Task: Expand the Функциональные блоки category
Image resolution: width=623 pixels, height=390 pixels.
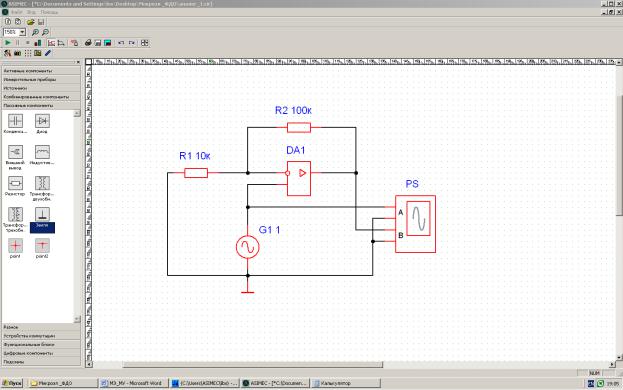Action: [x=41, y=345]
